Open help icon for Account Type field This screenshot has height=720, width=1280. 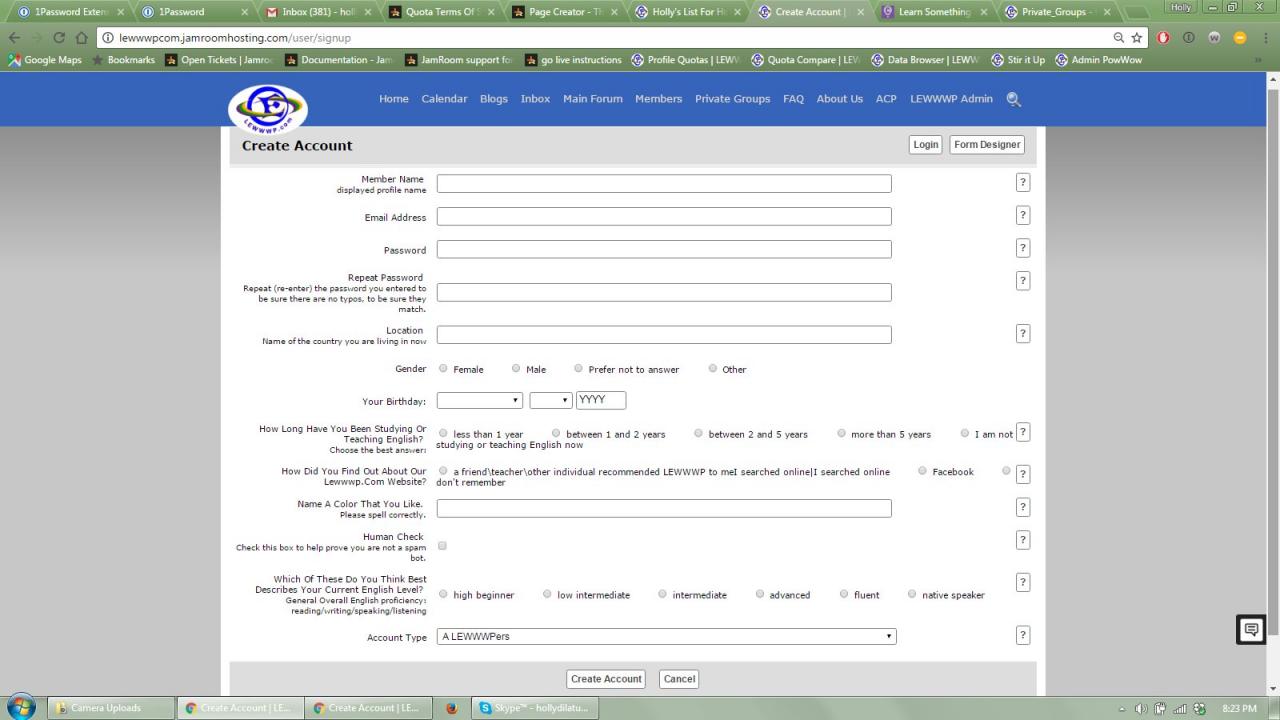tap(1022, 635)
